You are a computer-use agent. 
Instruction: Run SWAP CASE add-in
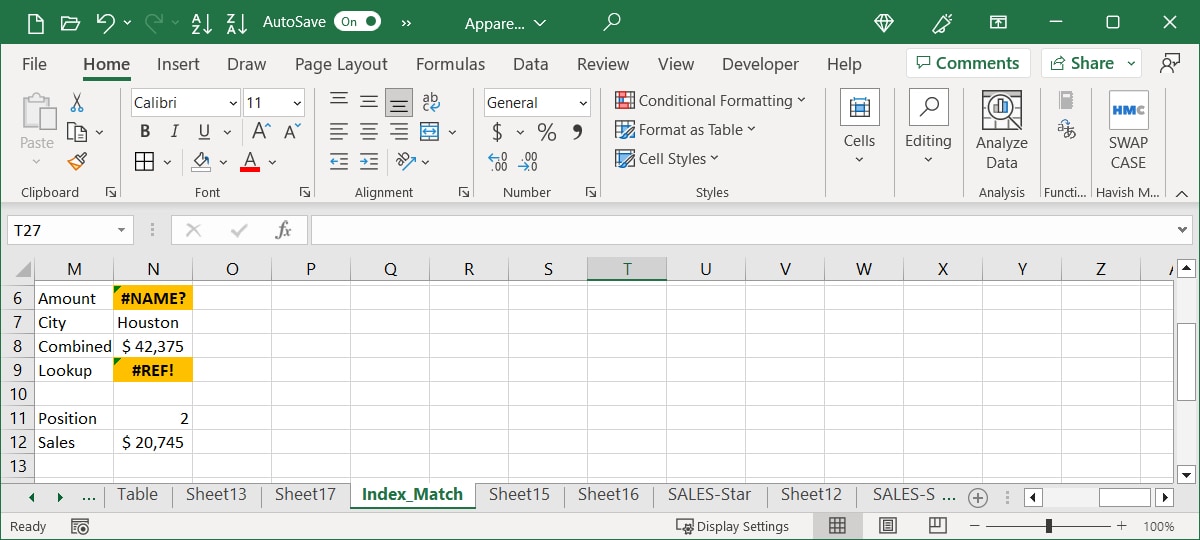[x=1128, y=131]
